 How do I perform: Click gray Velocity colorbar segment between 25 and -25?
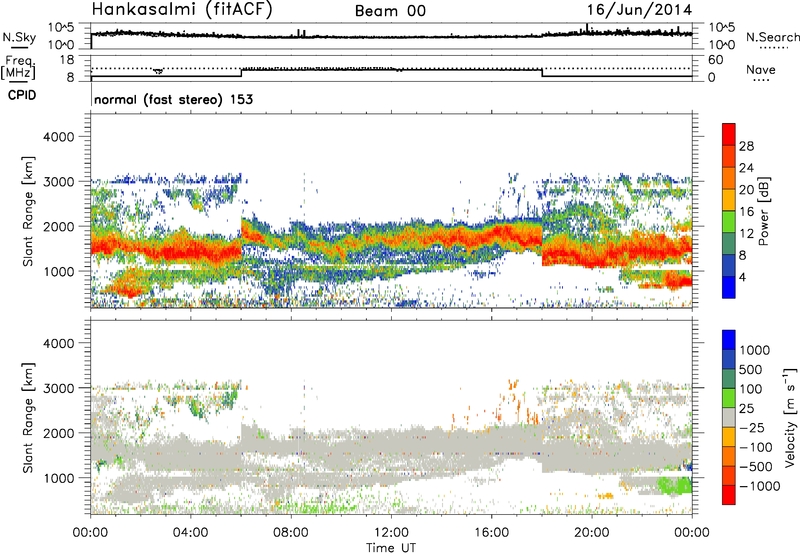click(729, 417)
